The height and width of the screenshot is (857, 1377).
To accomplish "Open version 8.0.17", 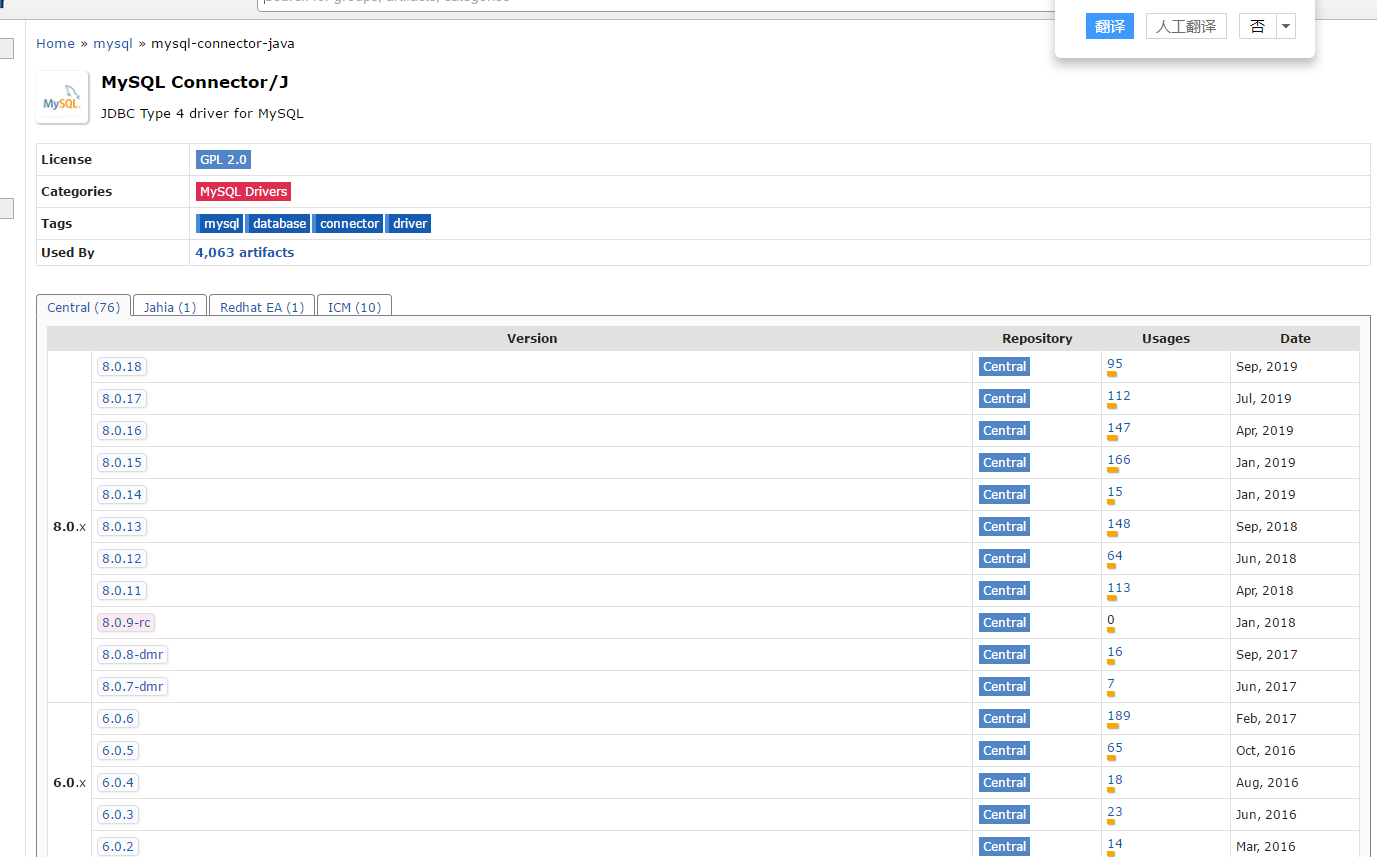I will point(122,398).
